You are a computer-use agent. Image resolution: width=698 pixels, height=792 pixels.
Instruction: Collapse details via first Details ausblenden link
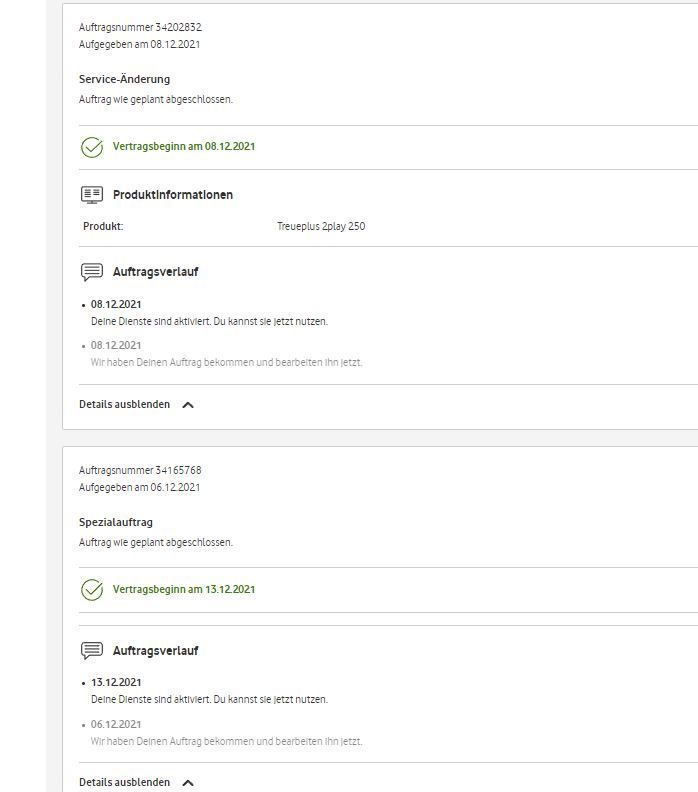click(x=125, y=405)
